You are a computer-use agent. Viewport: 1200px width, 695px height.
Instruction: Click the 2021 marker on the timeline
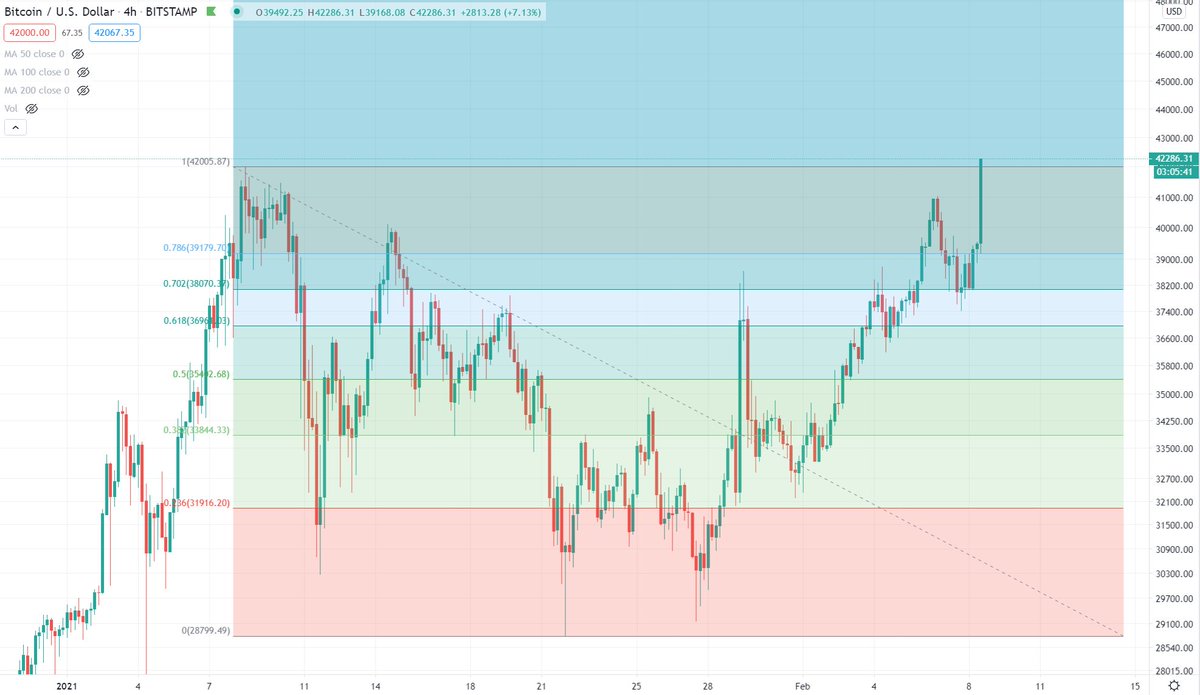click(x=68, y=686)
